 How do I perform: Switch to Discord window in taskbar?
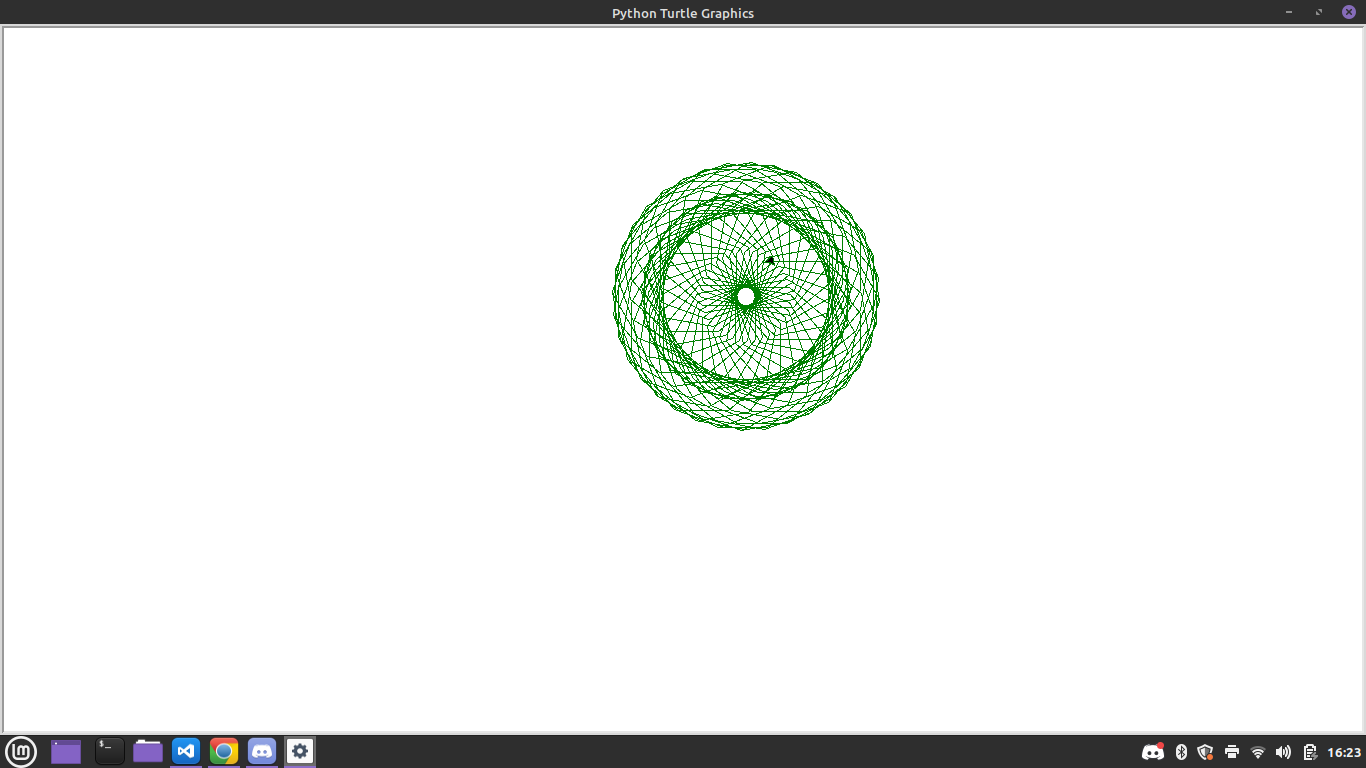262,751
